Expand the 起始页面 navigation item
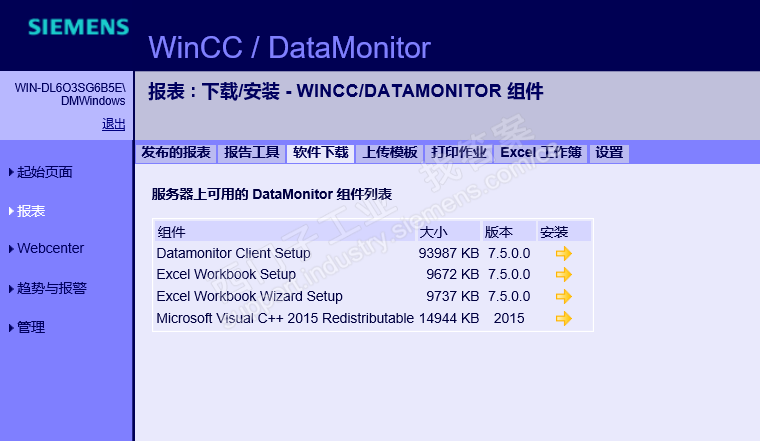The image size is (760, 441). pyautogui.click(x=44, y=172)
